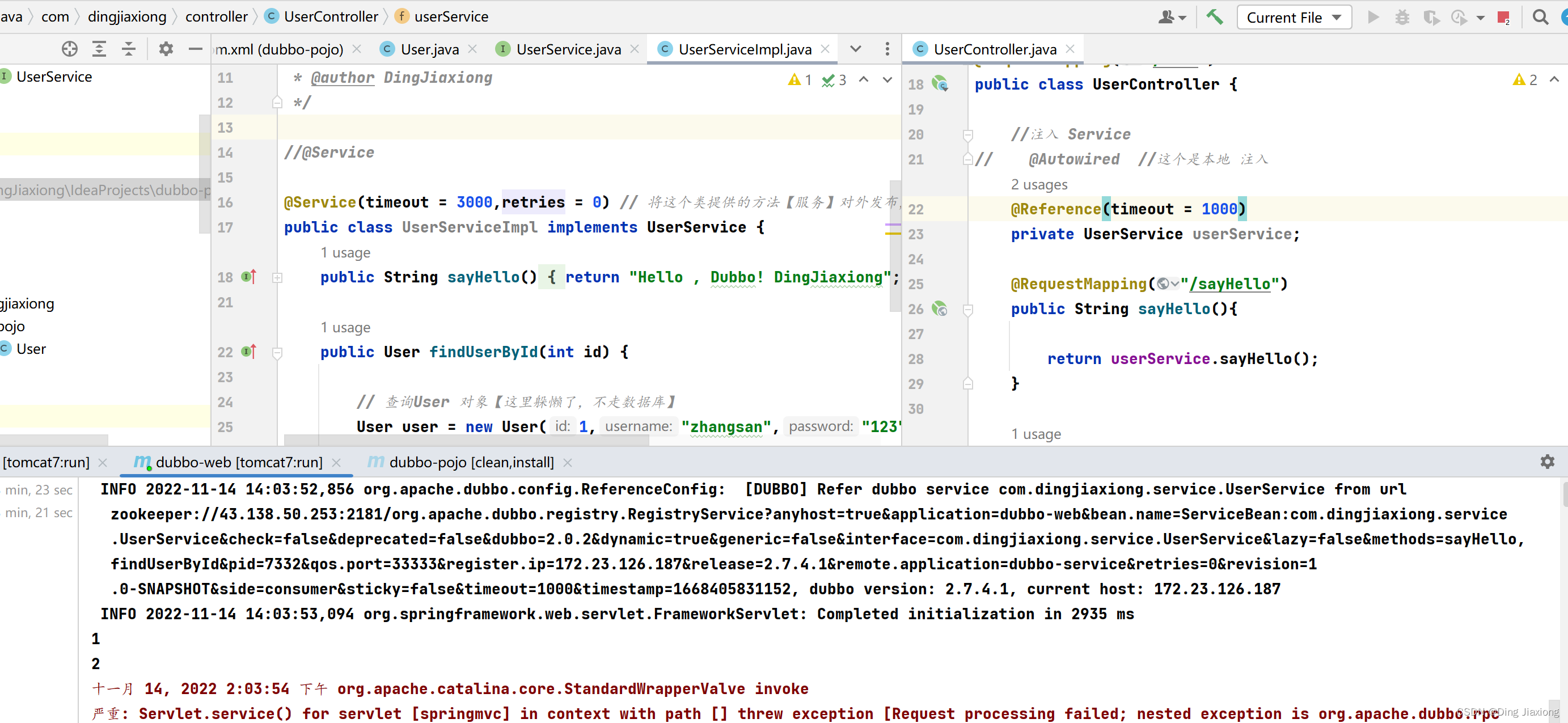This screenshot has width=1568, height=723.
Task: Close the dubbo-web [tomcat7:run] run tab
Action: coord(336,463)
